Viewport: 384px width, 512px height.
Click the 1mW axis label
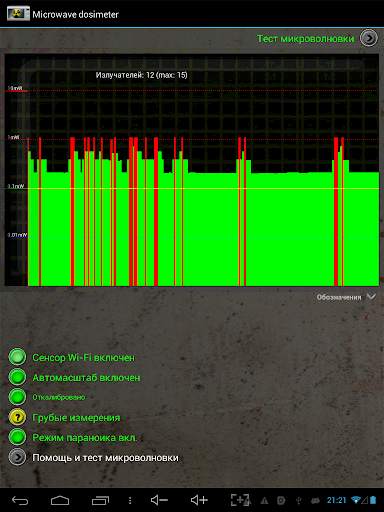pos(13,137)
